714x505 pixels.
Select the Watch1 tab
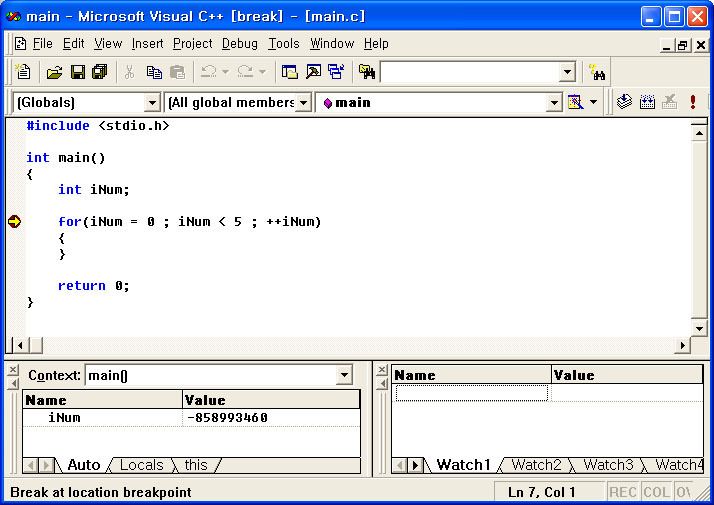tap(463, 465)
